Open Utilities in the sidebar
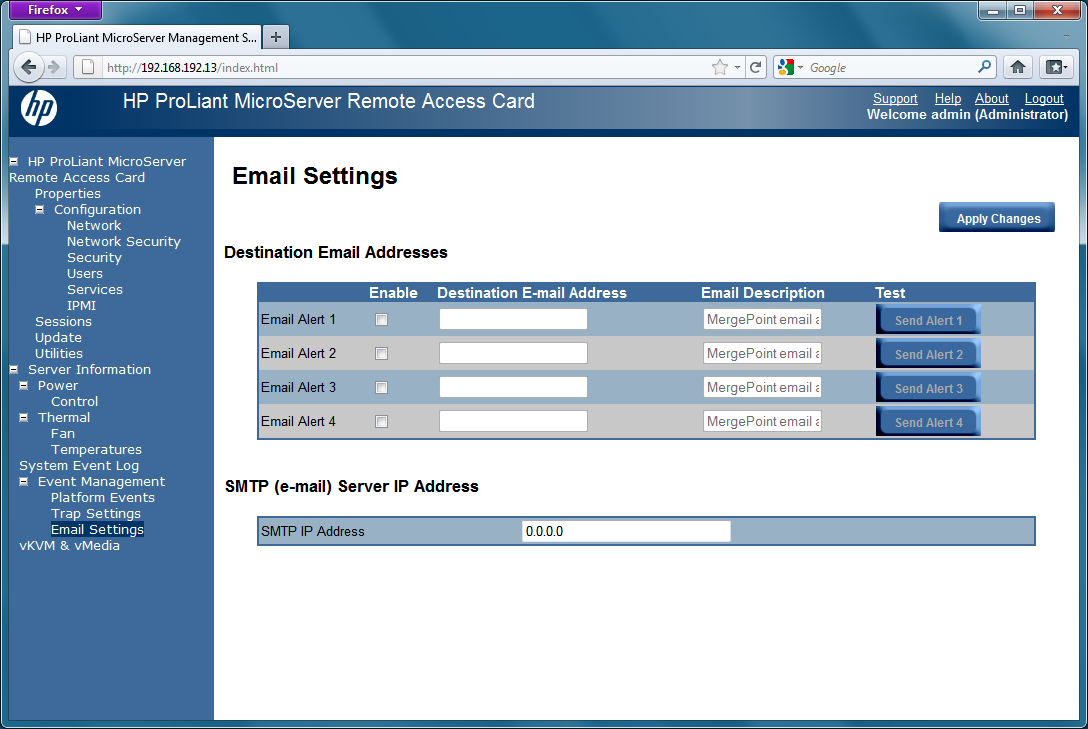The image size is (1088, 729). [58, 353]
